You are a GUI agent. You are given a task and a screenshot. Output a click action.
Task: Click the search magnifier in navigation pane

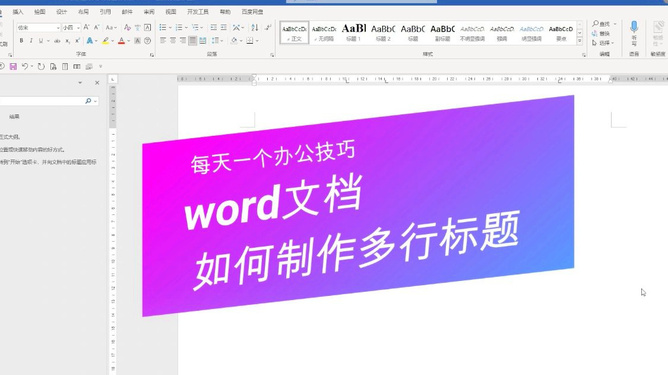point(88,101)
